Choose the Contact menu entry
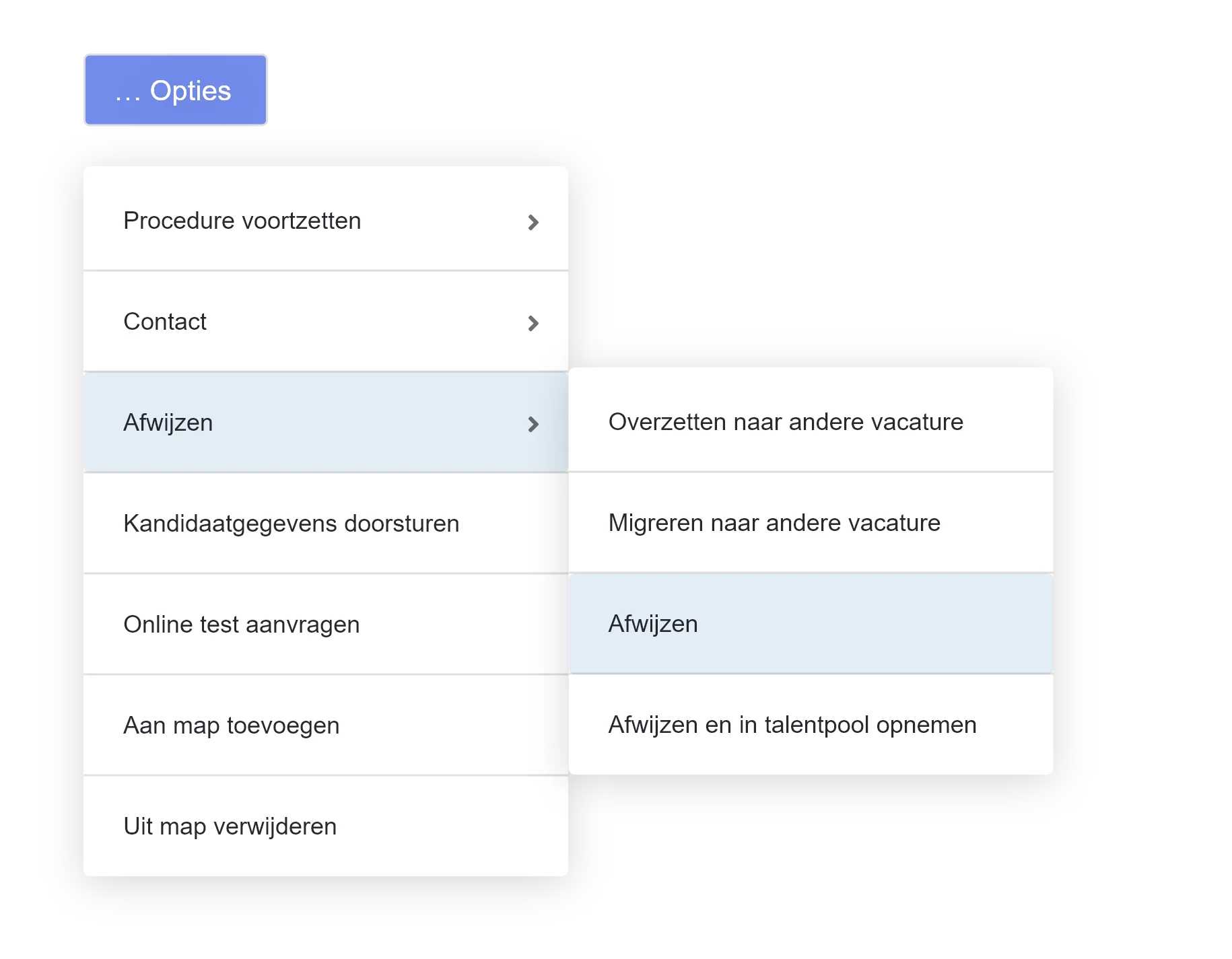Screen dimensions: 1232x959 [165, 322]
